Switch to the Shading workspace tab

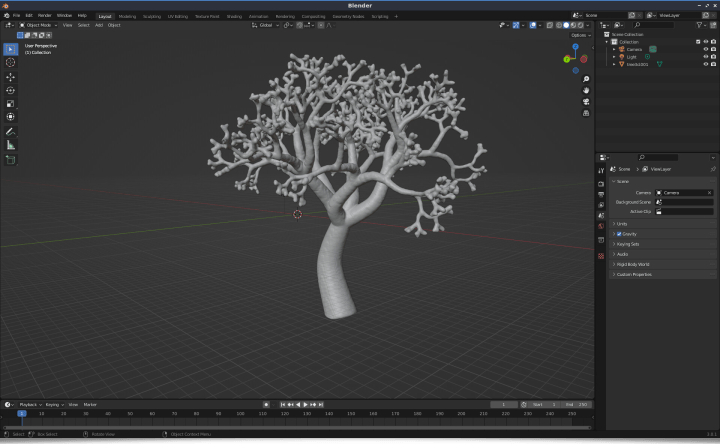(234, 17)
